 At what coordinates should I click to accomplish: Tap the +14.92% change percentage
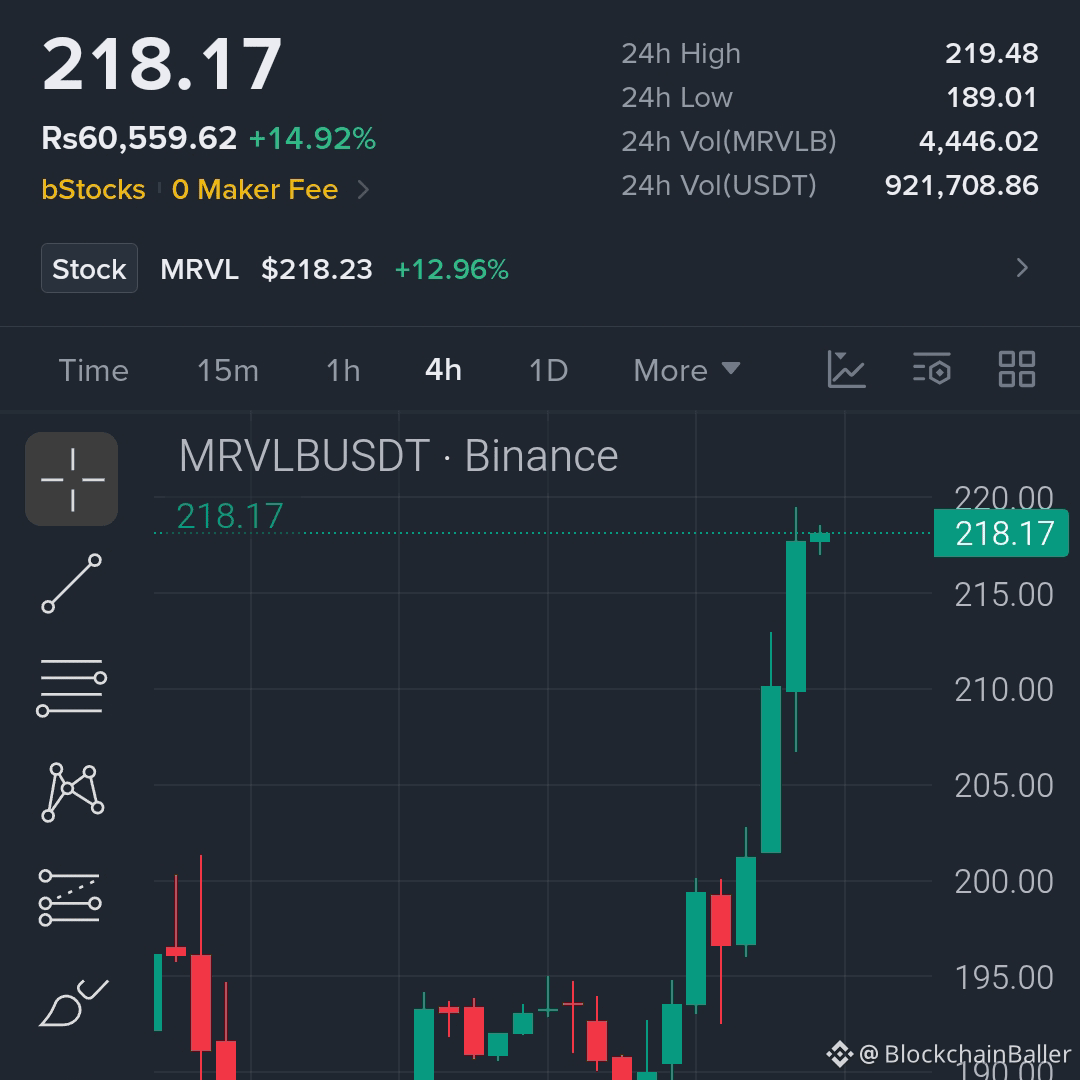(x=312, y=138)
